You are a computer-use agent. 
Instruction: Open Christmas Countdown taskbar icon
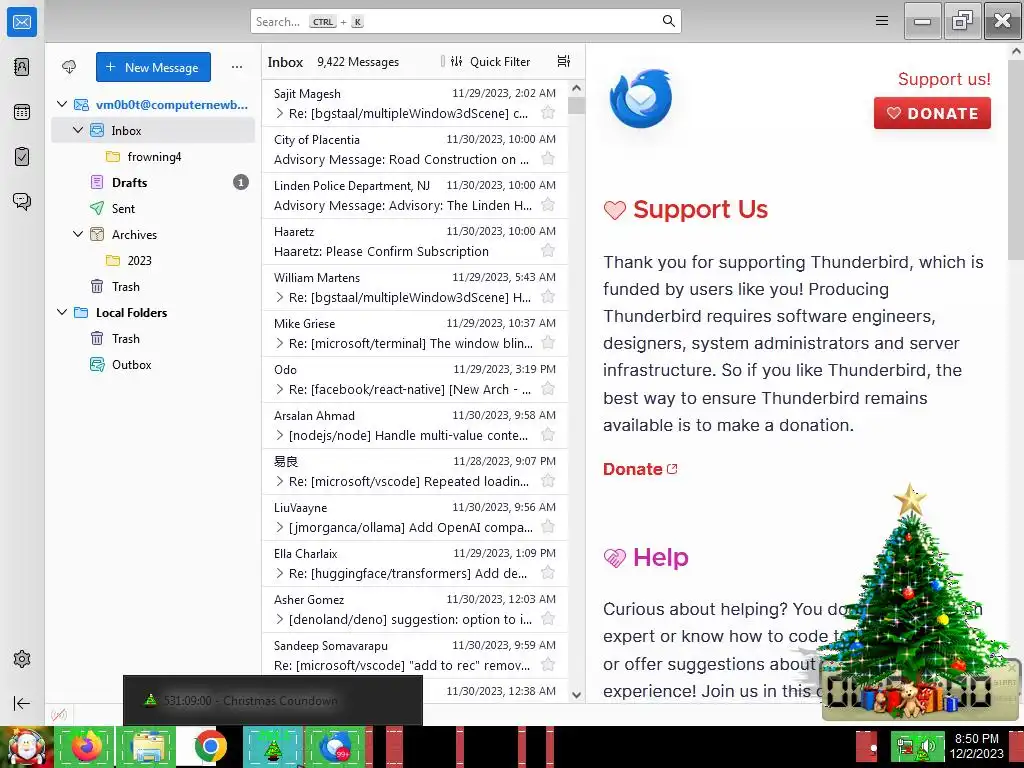pos(272,746)
